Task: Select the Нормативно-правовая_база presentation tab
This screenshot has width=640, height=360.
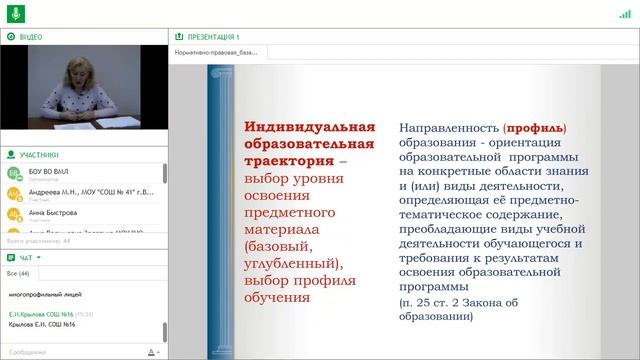Action: coord(217,53)
